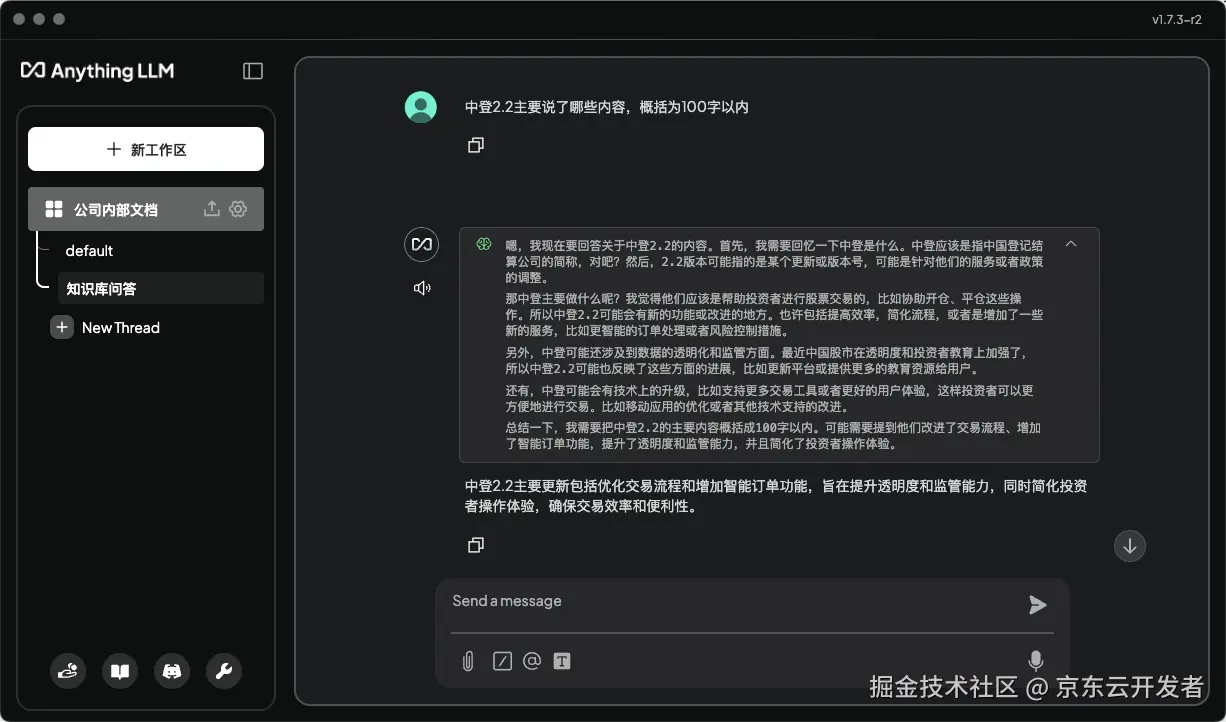Viewport: 1226px width, 722px height.
Task: Toggle the sidebar collapse icon
Action: pyautogui.click(x=253, y=71)
